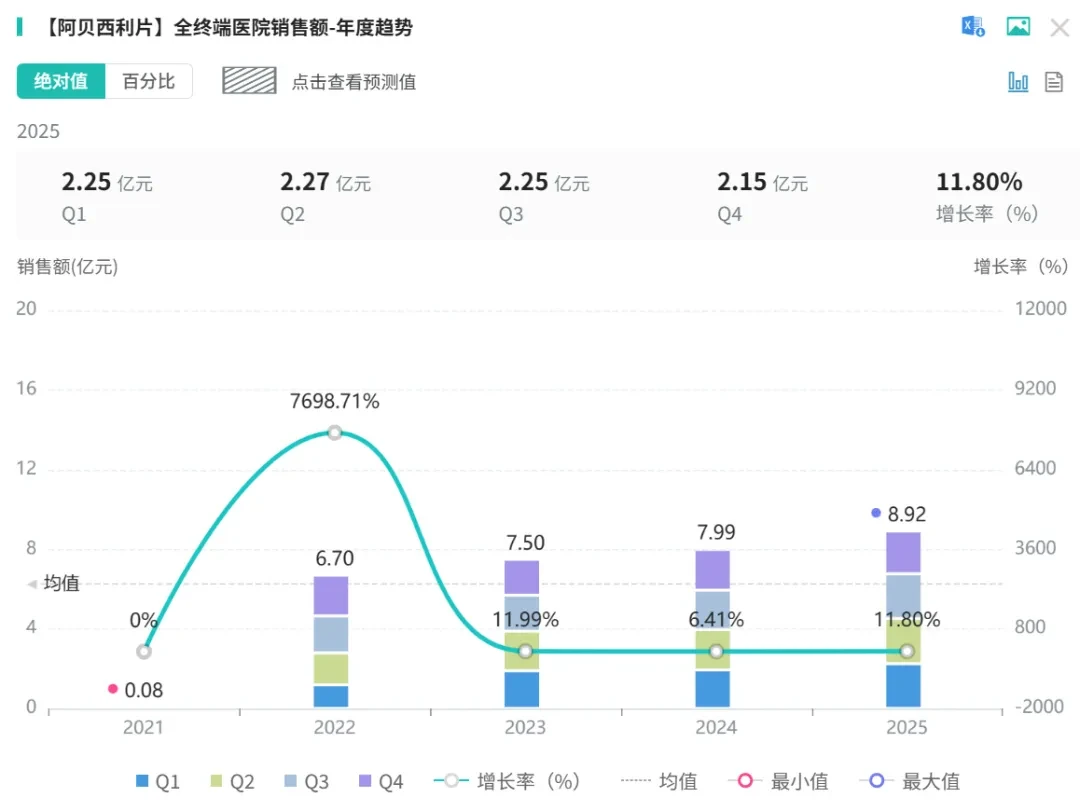
Task: Toggle Q3 series in legend
Action: point(307,781)
